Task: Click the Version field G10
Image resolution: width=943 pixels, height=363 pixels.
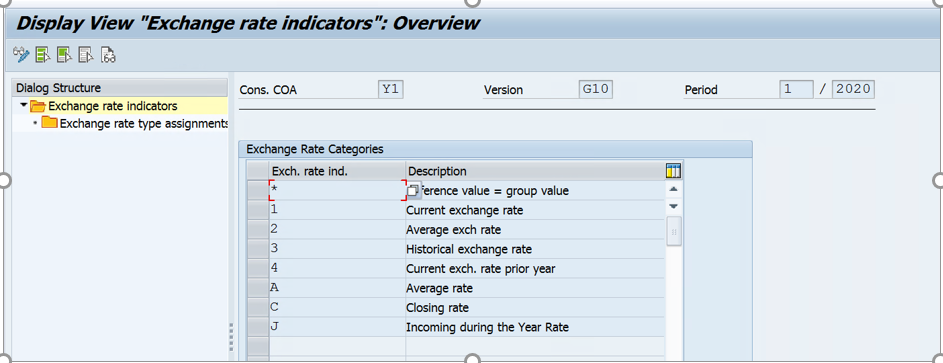Action: coord(595,90)
